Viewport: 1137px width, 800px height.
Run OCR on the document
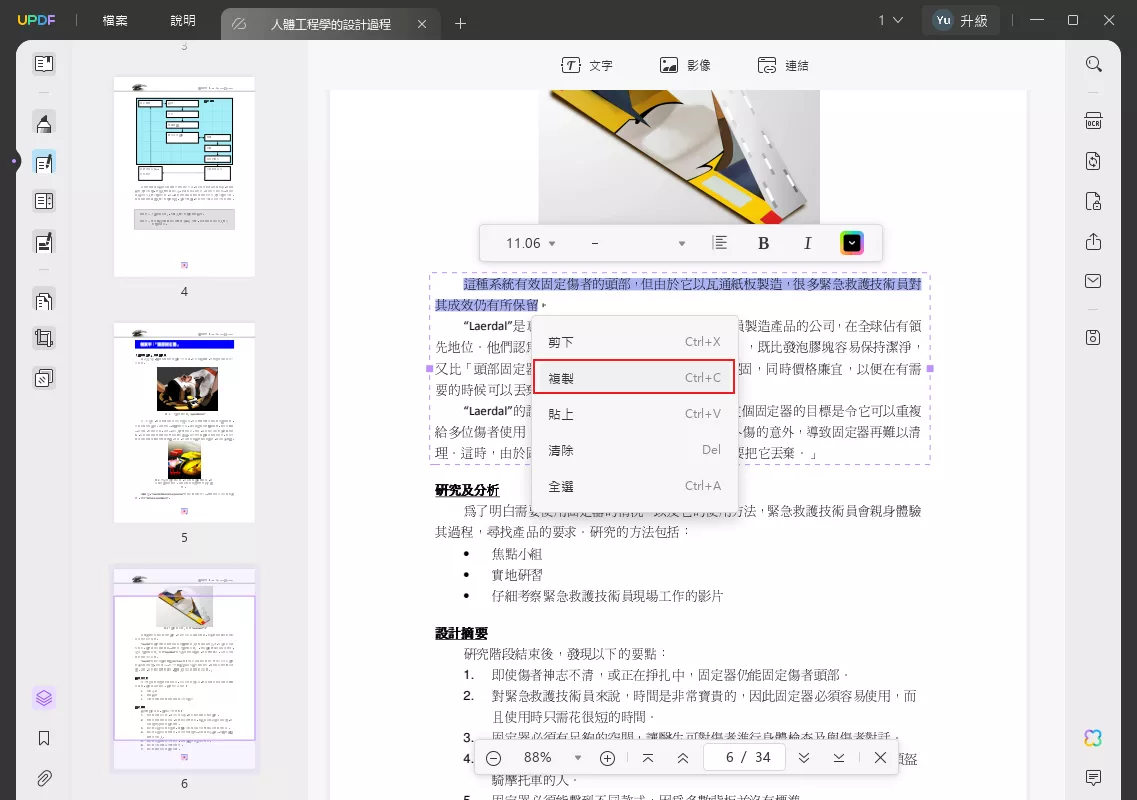point(1093,120)
